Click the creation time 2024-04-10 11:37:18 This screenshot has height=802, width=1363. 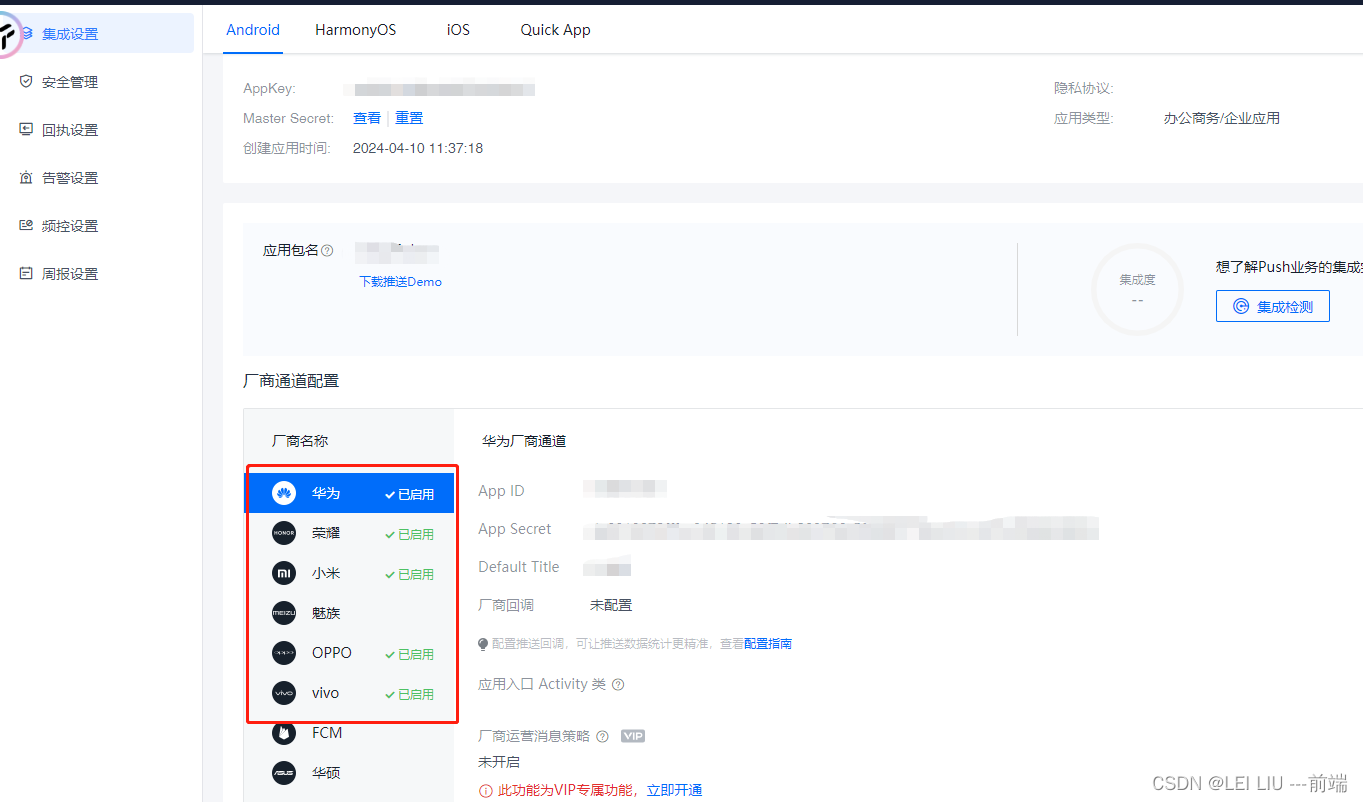418,148
